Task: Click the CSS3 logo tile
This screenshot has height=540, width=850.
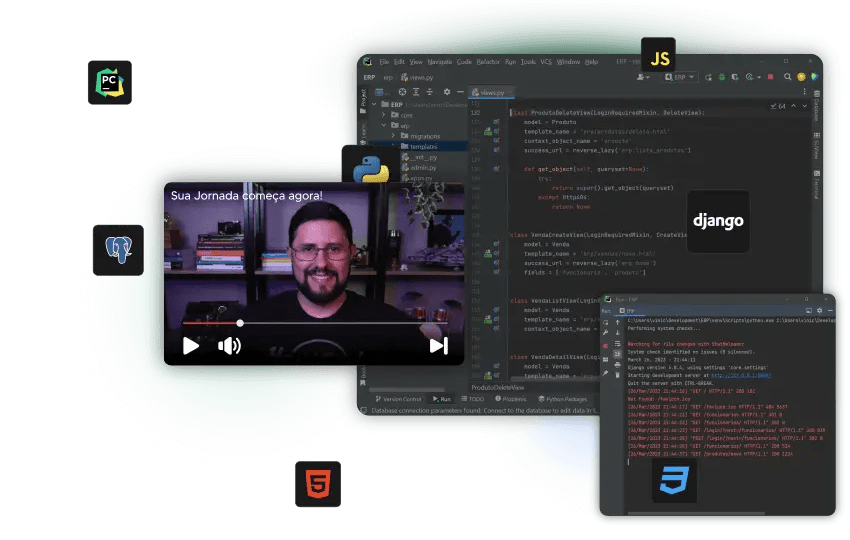Action: point(674,480)
